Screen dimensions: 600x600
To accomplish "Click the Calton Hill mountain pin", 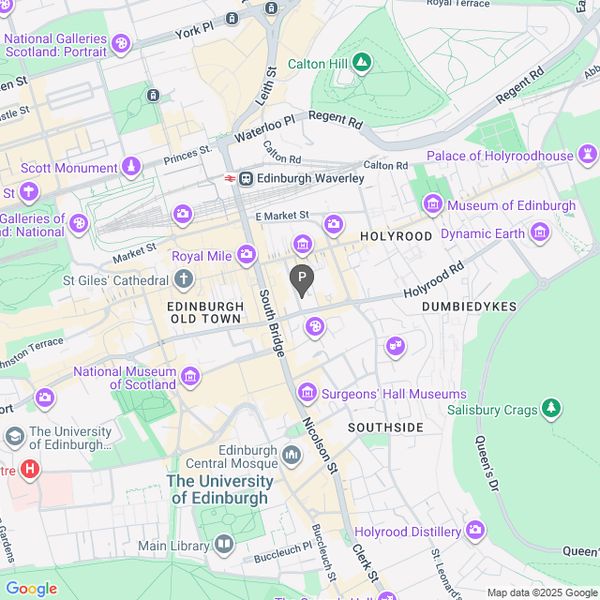I will tap(362, 63).
